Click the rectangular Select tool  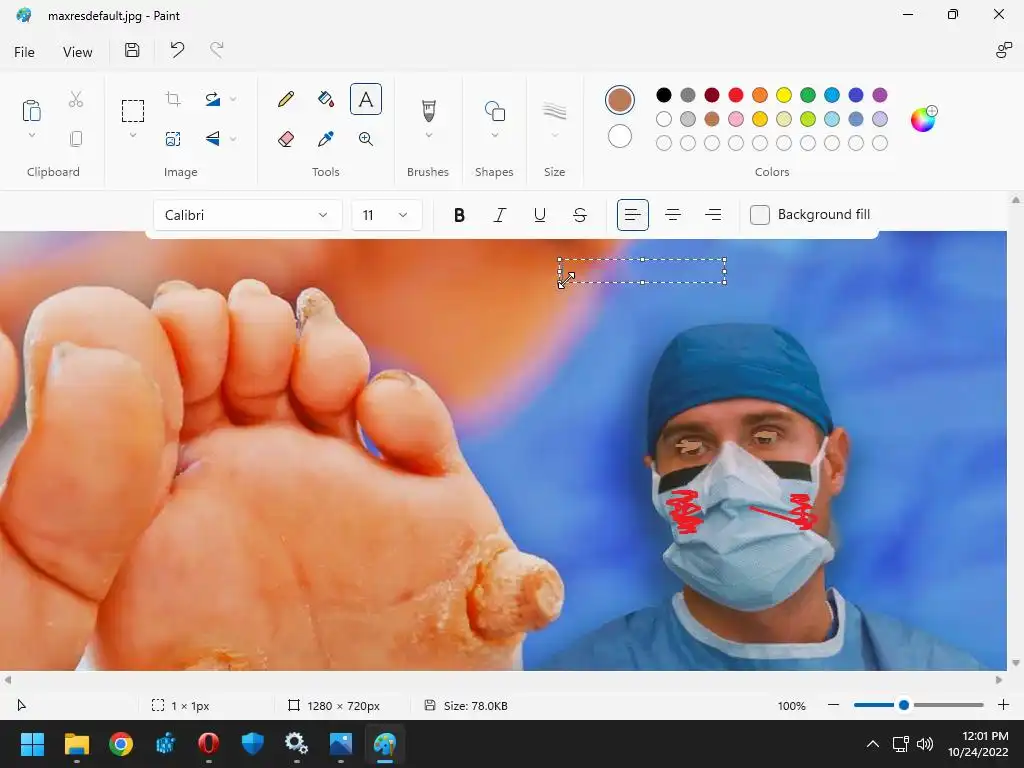click(x=133, y=111)
